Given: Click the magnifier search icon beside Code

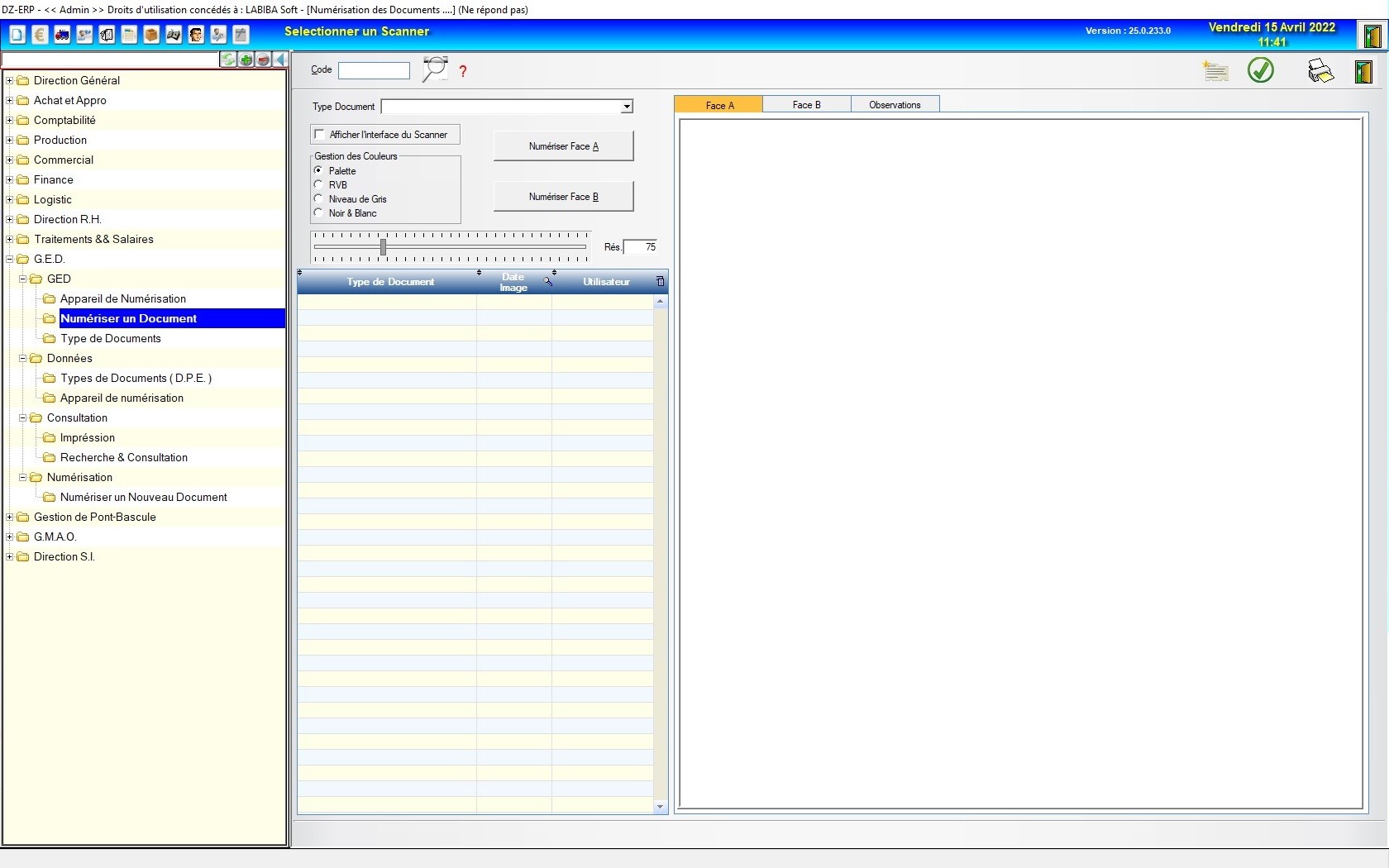Looking at the screenshot, I should point(435,69).
